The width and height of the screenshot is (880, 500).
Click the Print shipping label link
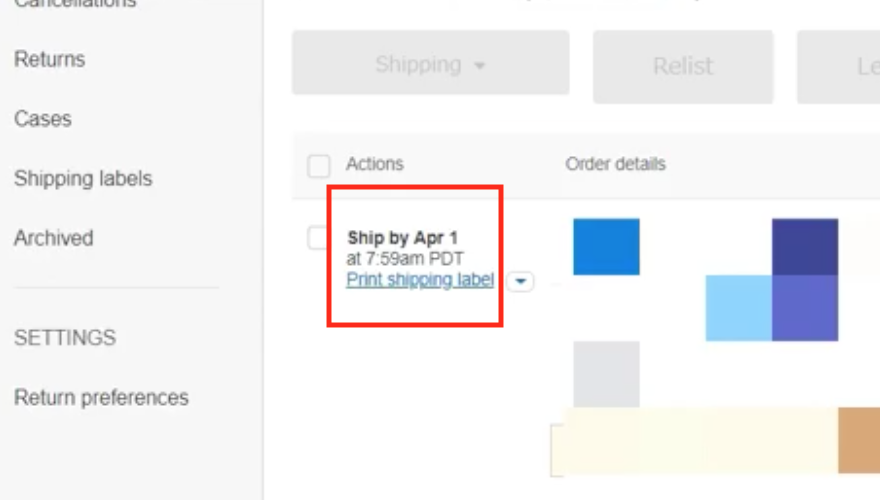[x=420, y=279]
